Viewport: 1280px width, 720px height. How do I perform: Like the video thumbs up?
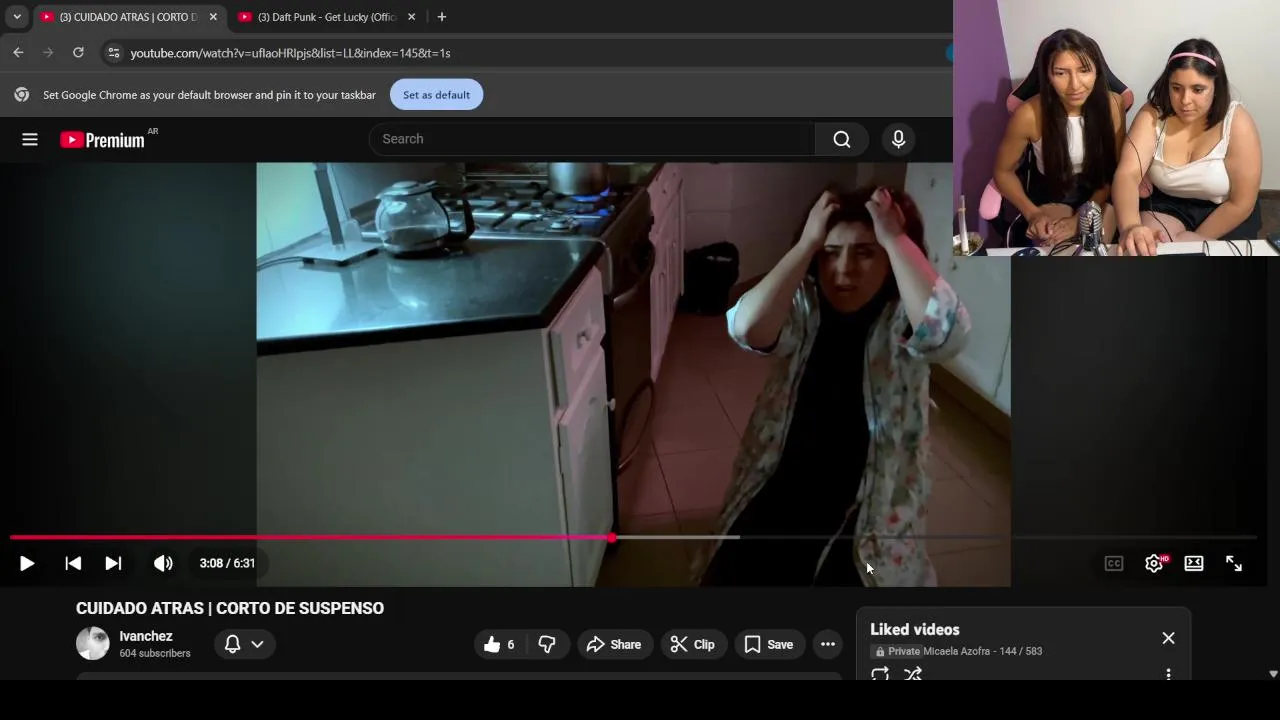click(x=500, y=645)
